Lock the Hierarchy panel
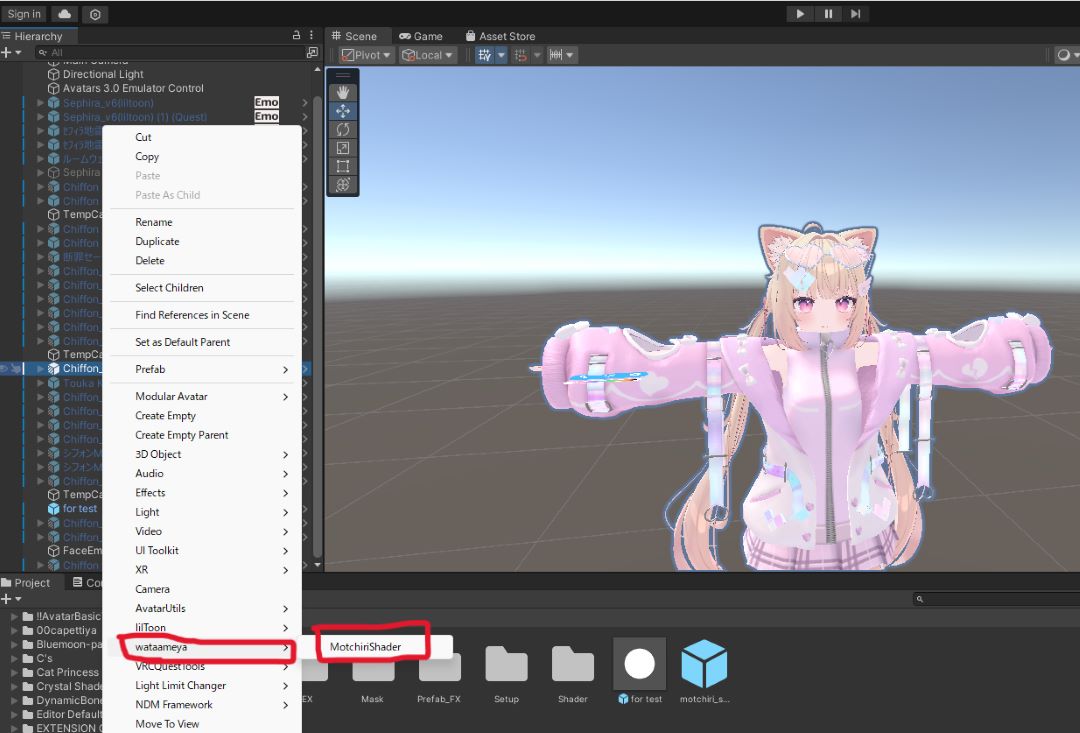The height and width of the screenshot is (733, 1080). click(296, 35)
